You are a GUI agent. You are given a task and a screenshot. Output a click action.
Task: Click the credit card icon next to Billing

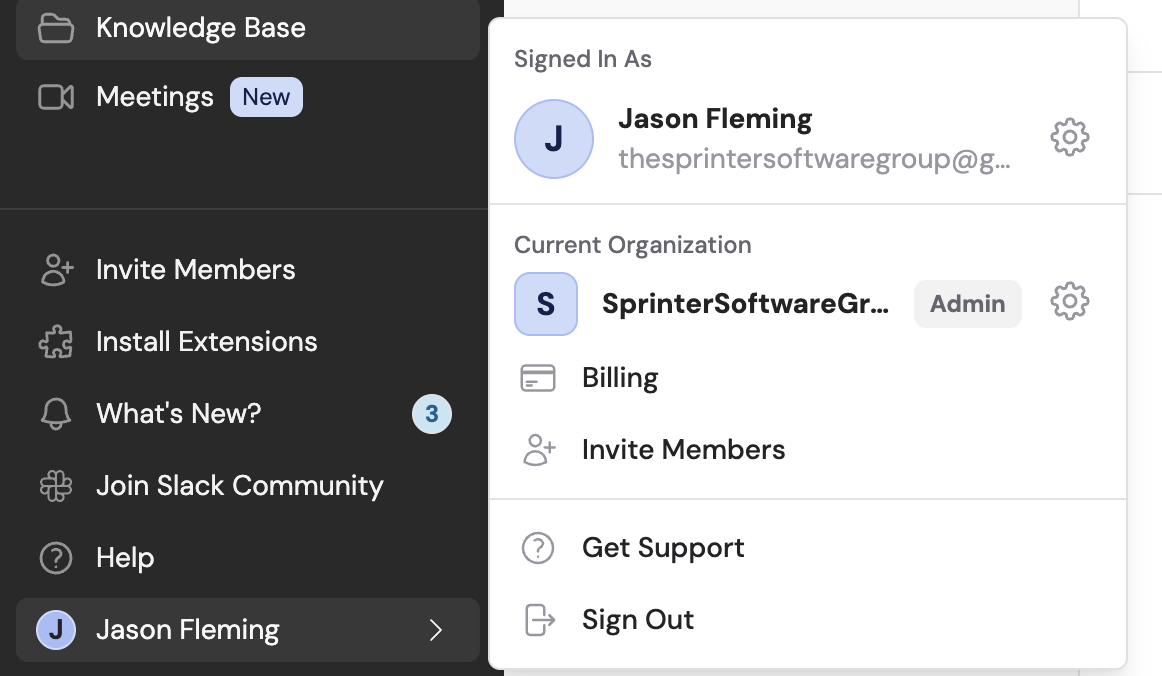[x=538, y=378]
